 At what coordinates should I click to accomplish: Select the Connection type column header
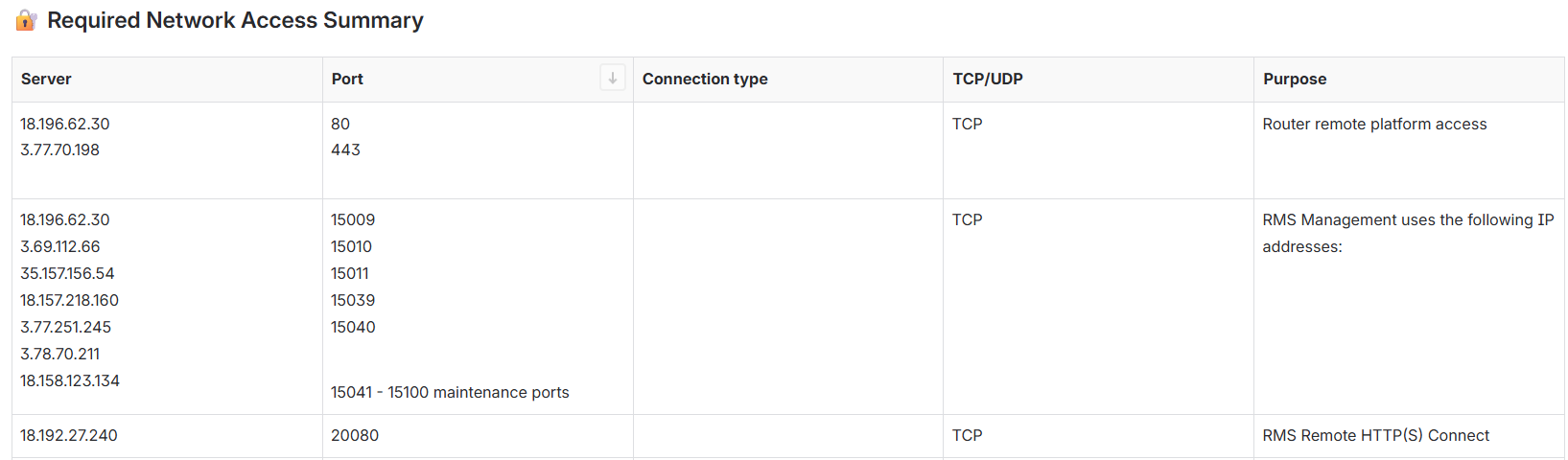705,79
